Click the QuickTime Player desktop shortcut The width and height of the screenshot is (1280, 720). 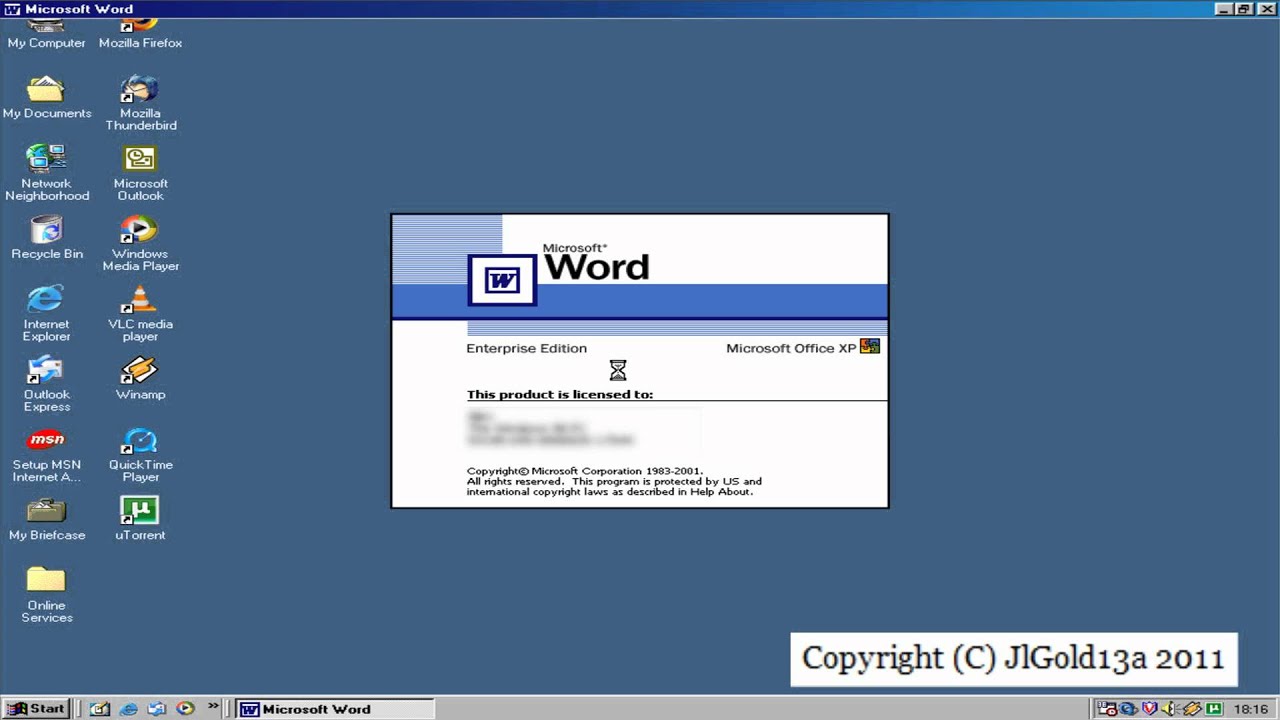[140, 454]
